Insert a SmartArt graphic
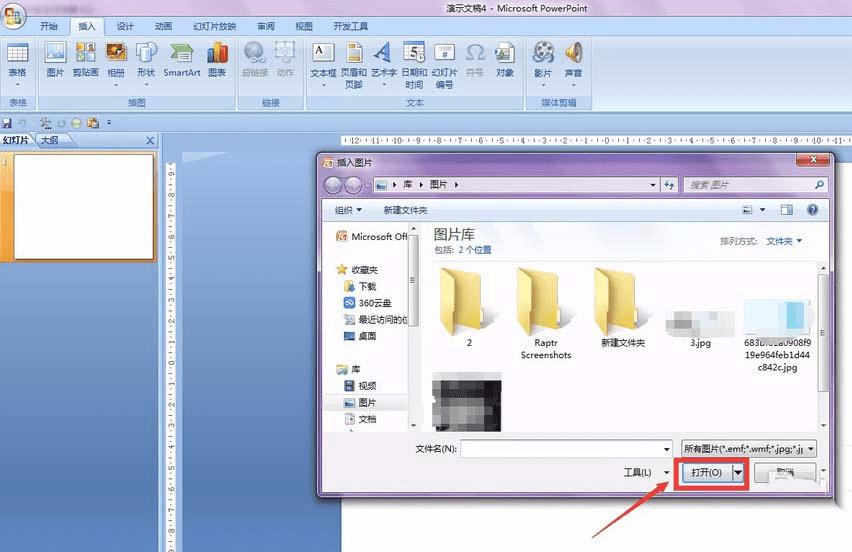Image resolution: width=852 pixels, height=552 pixels. [181, 59]
